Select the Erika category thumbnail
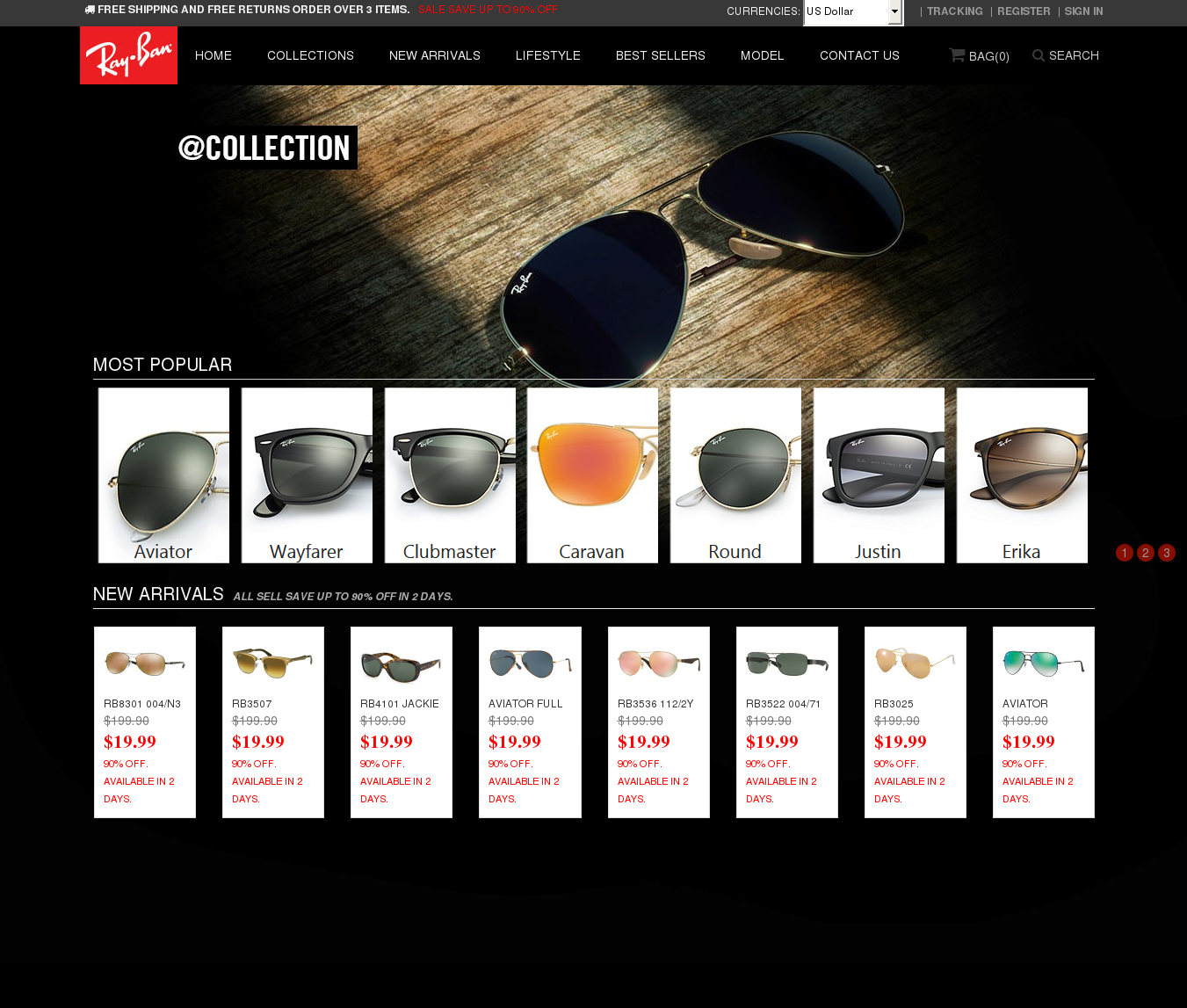The height and width of the screenshot is (1008, 1187). coord(1022,475)
